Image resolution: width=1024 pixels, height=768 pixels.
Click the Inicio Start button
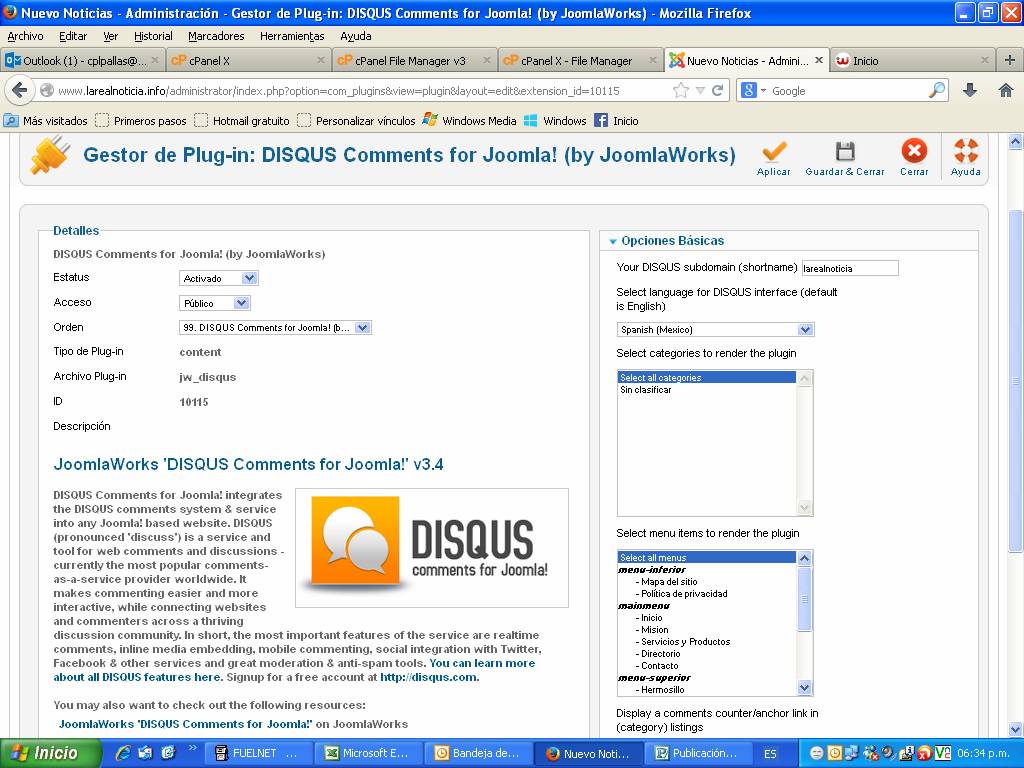tap(50, 753)
